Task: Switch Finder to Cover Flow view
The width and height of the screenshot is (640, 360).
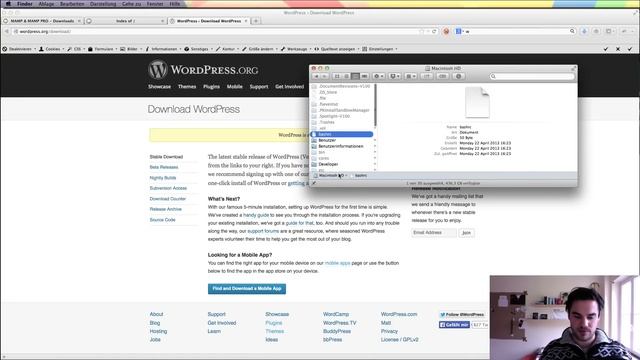Action: point(364,76)
